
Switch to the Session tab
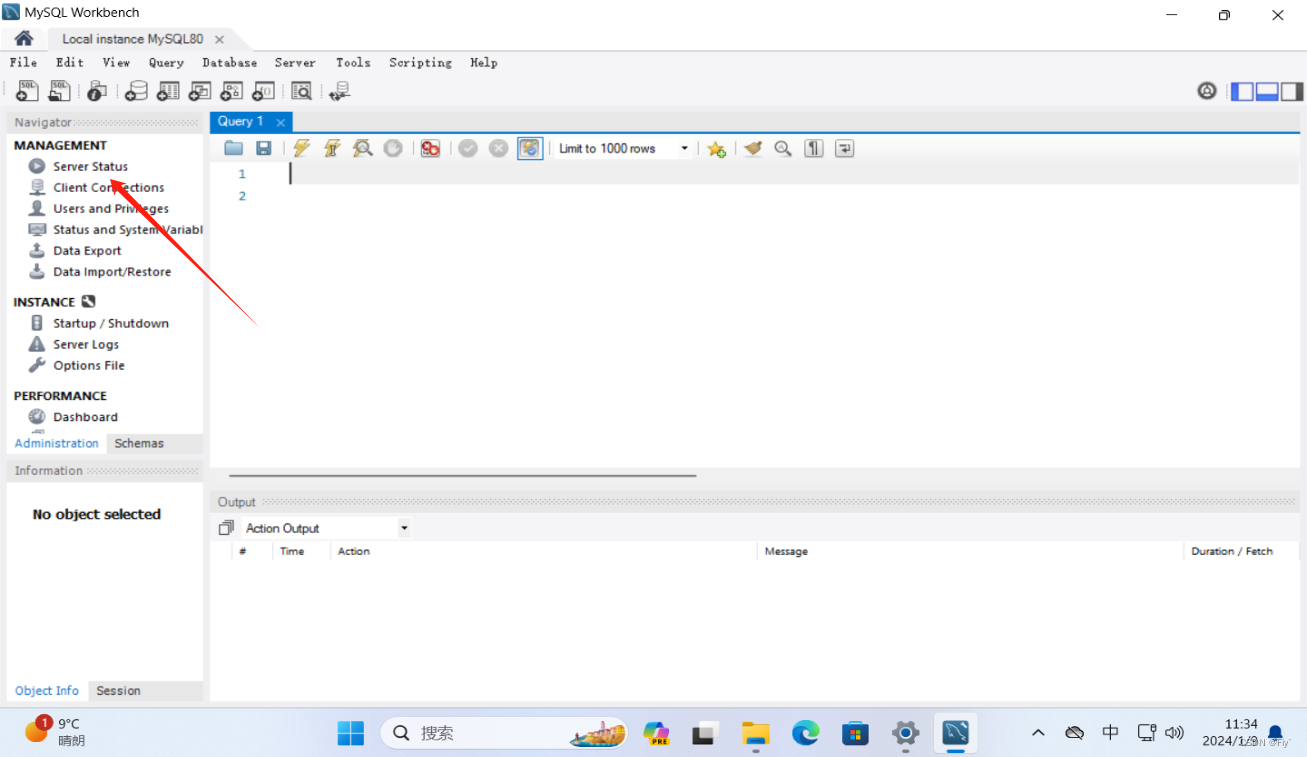coord(118,691)
